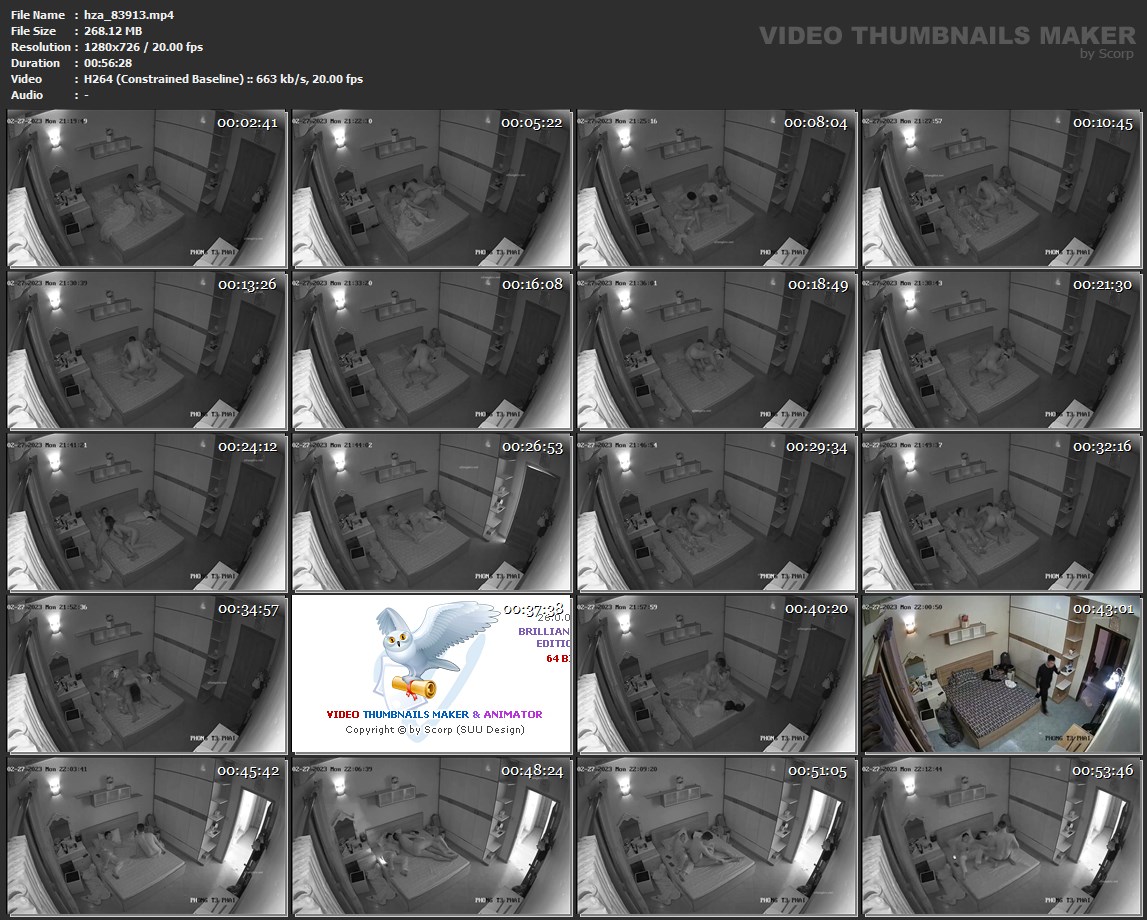Choose the frame stamped 00:40:20
1147x920 pixels.
pos(717,674)
